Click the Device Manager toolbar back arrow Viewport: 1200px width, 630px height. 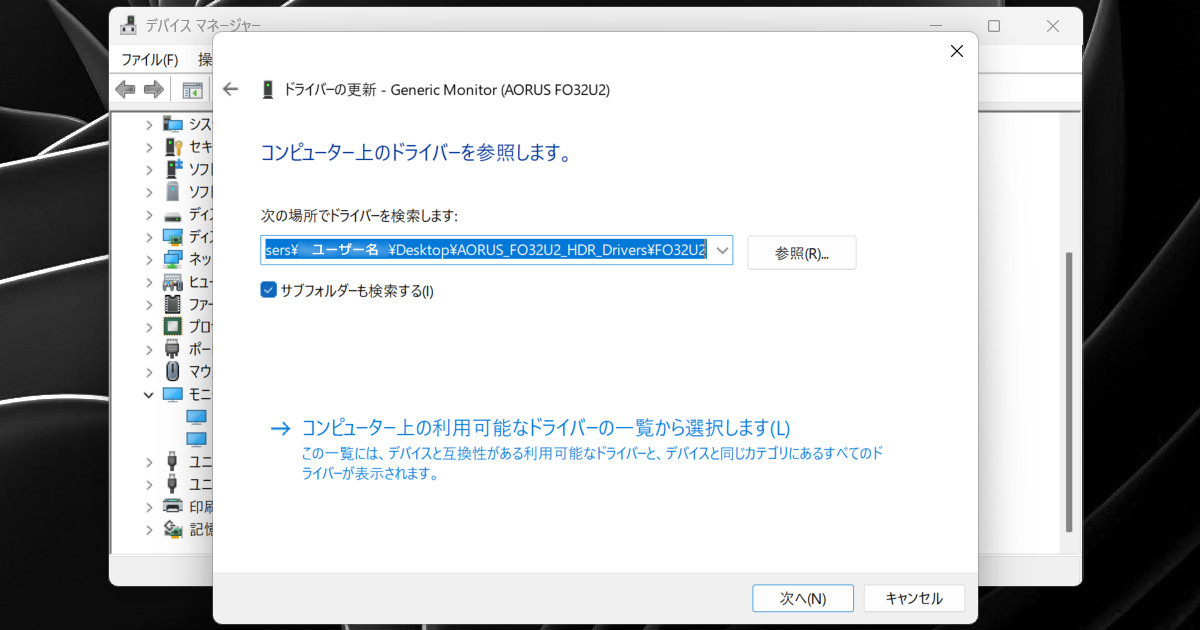(126, 90)
